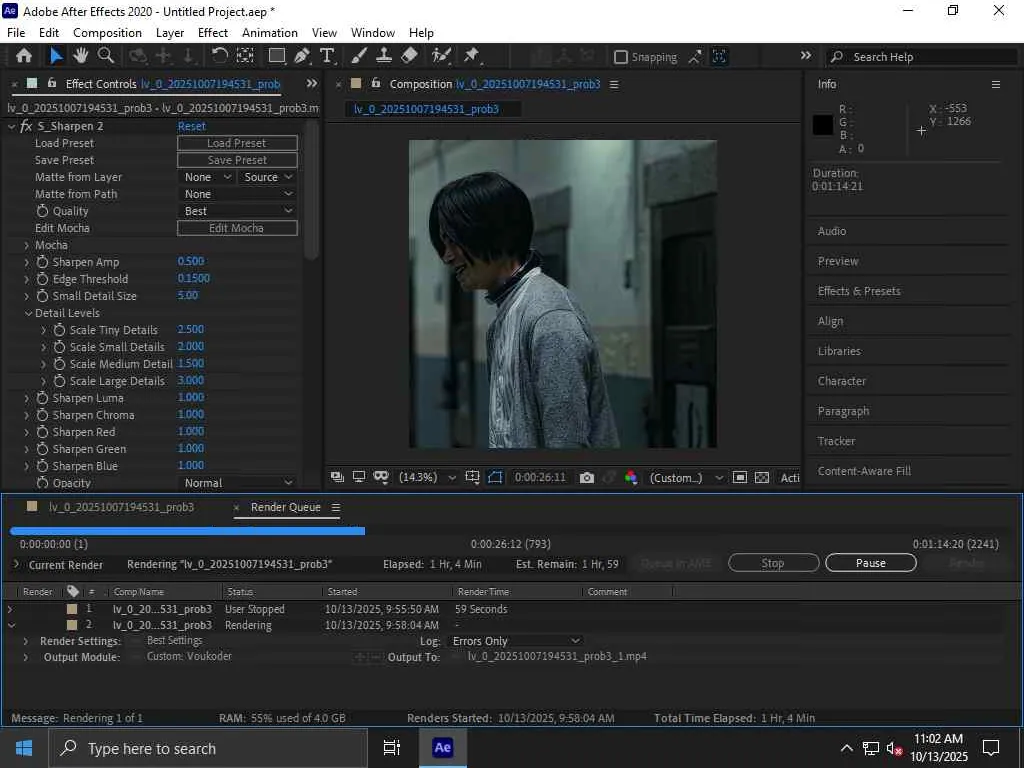Select the Zoom tool in toolbar
Viewport: 1024px width, 768px height.
[x=105, y=56]
